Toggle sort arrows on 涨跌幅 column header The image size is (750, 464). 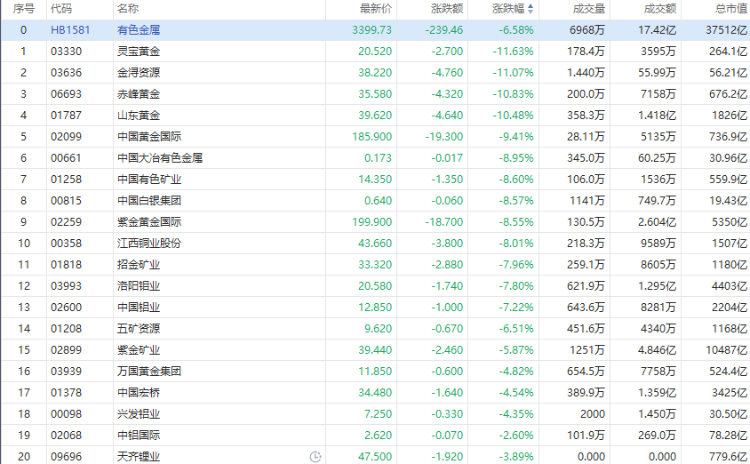530,9
